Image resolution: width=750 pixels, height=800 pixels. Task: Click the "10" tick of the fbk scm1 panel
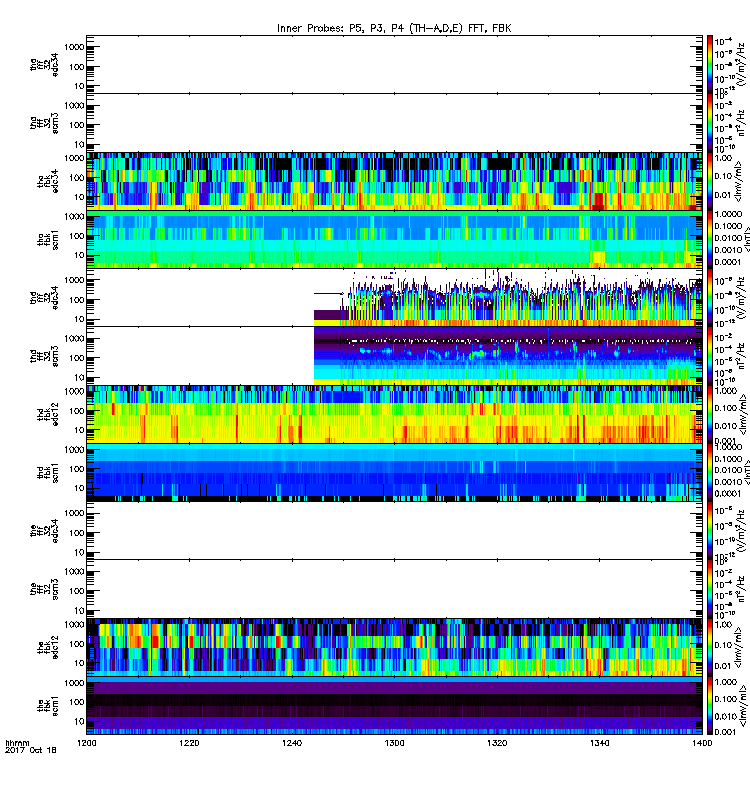point(80,721)
